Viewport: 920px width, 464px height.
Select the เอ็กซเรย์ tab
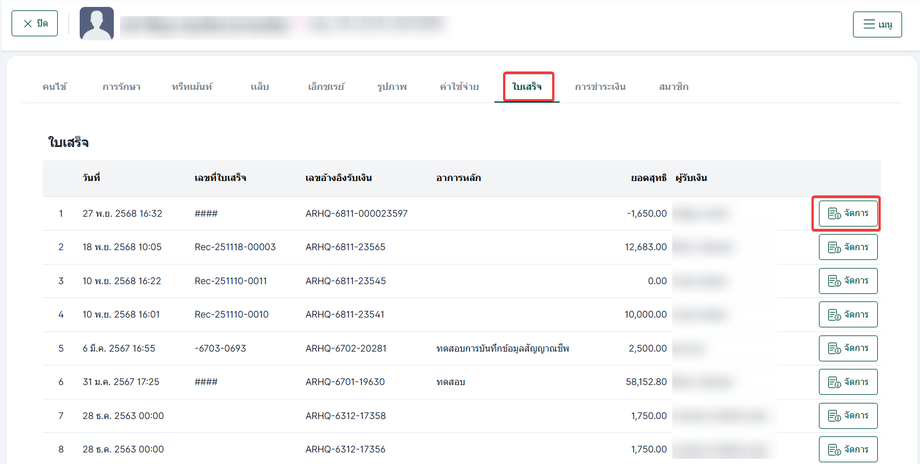coord(326,87)
